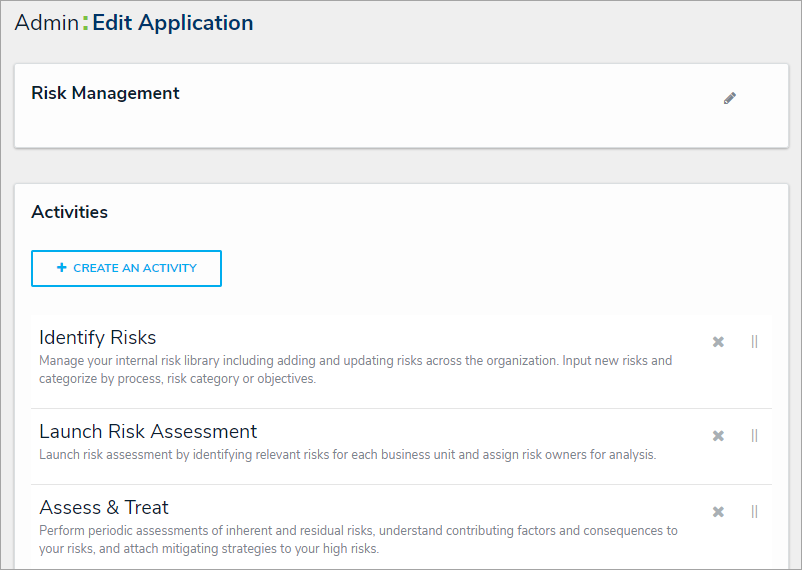Viewport: 802px width, 570px height.
Task: Click the pencil icon to edit Risk Management
Action: (730, 98)
